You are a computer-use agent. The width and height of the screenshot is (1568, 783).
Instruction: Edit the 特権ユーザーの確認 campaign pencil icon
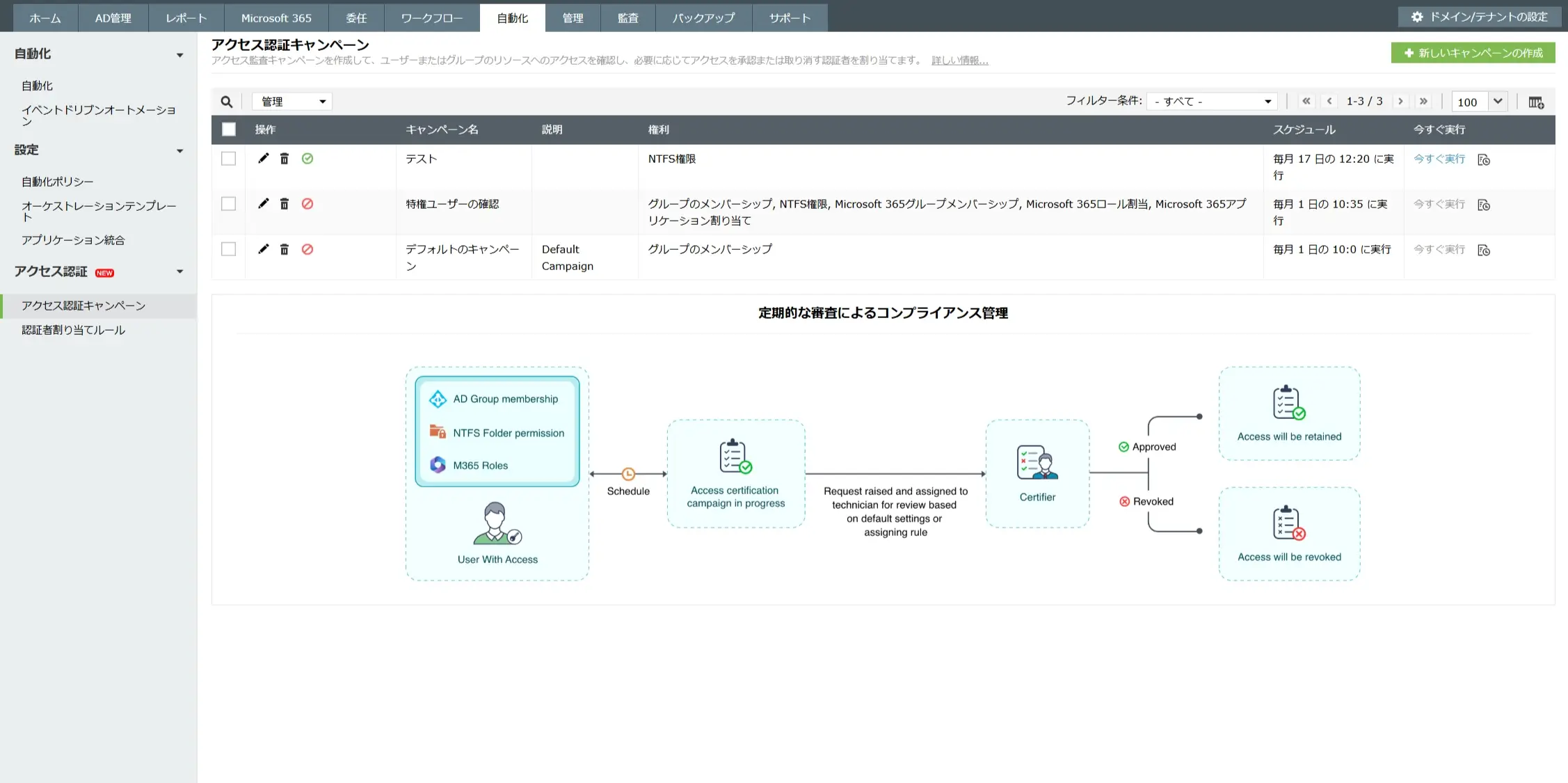tap(263, 204)
